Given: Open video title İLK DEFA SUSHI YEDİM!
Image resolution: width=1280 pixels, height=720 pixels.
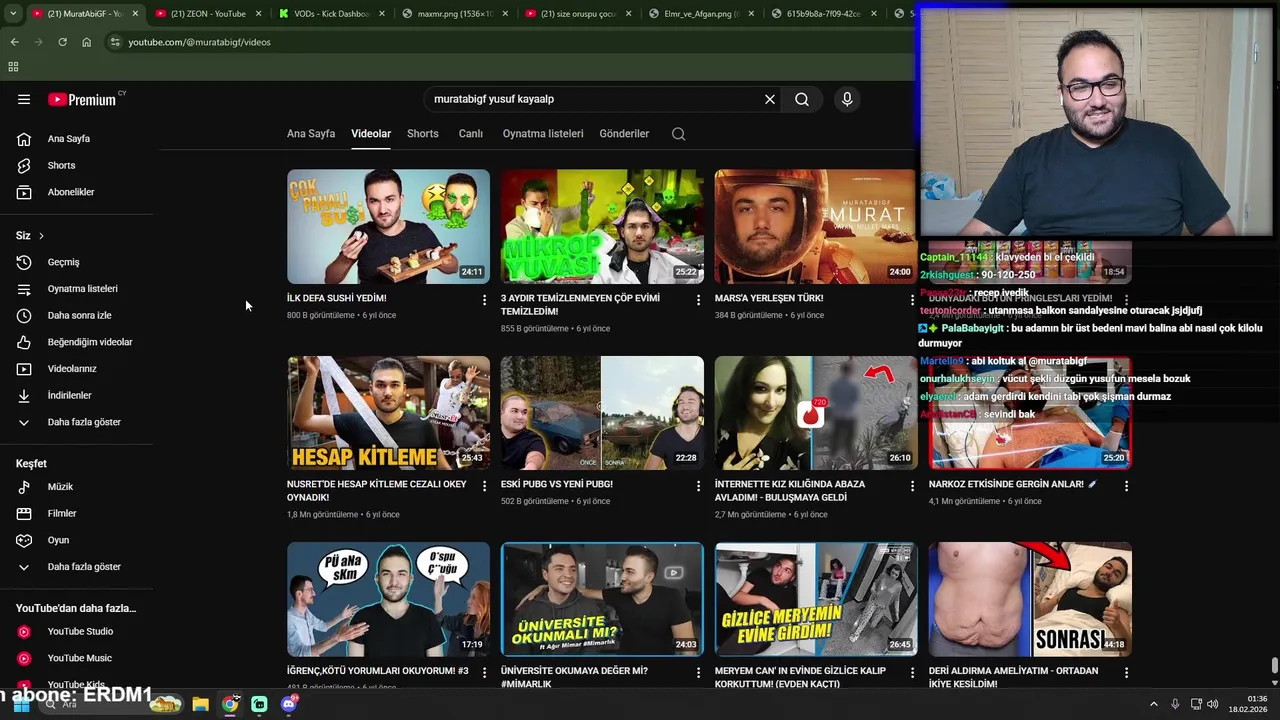Looking at the screenshot, I should point(337,298).
